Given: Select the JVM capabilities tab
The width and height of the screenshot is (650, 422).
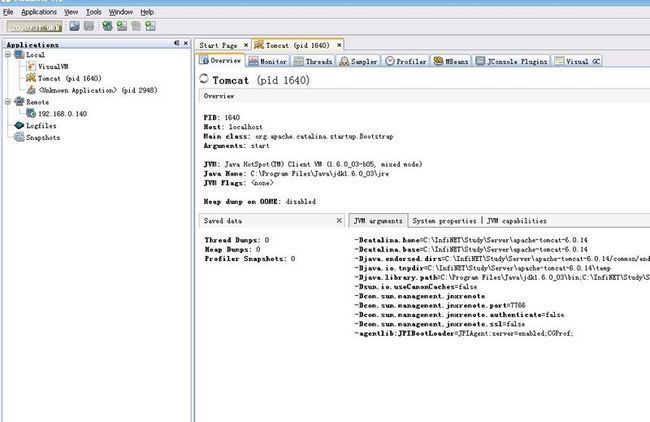Looking at the screenshot, I should [517, 221].
